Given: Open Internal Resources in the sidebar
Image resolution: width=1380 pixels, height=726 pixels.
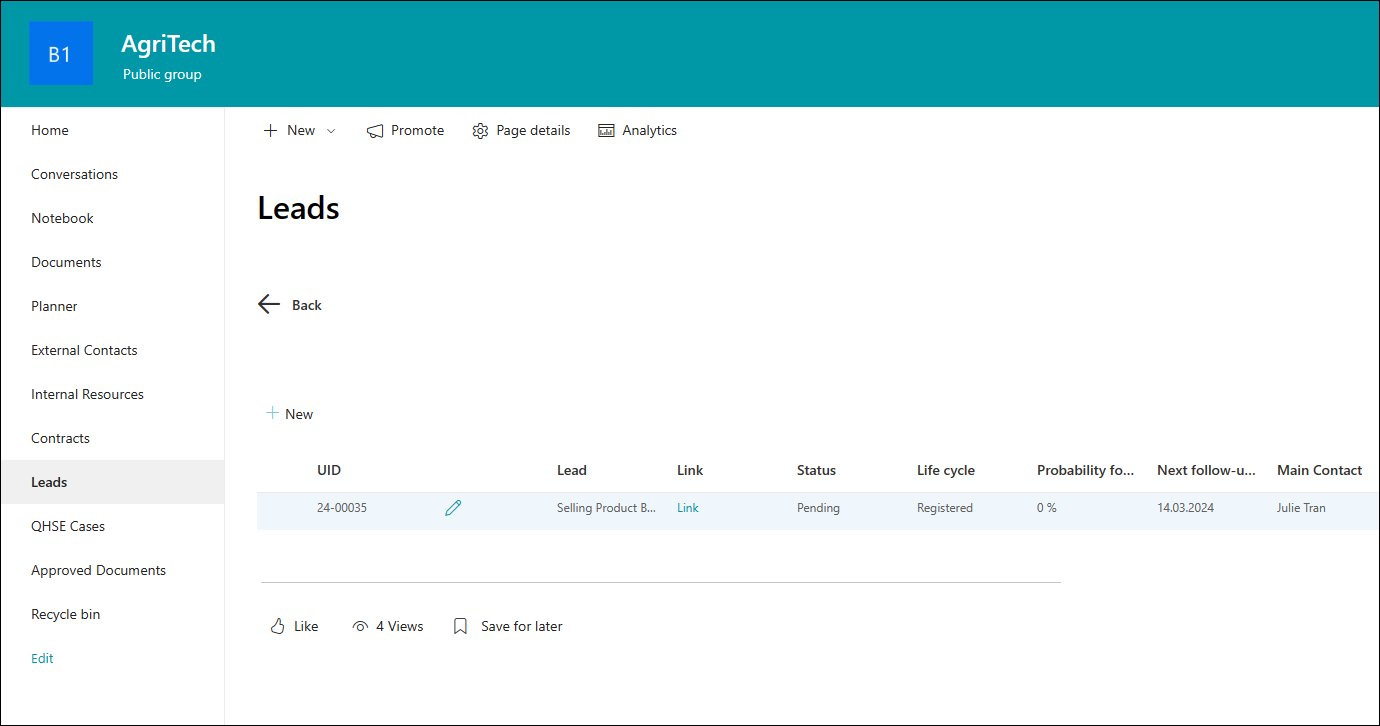Looking at the screenshot, I should point(87,394).
